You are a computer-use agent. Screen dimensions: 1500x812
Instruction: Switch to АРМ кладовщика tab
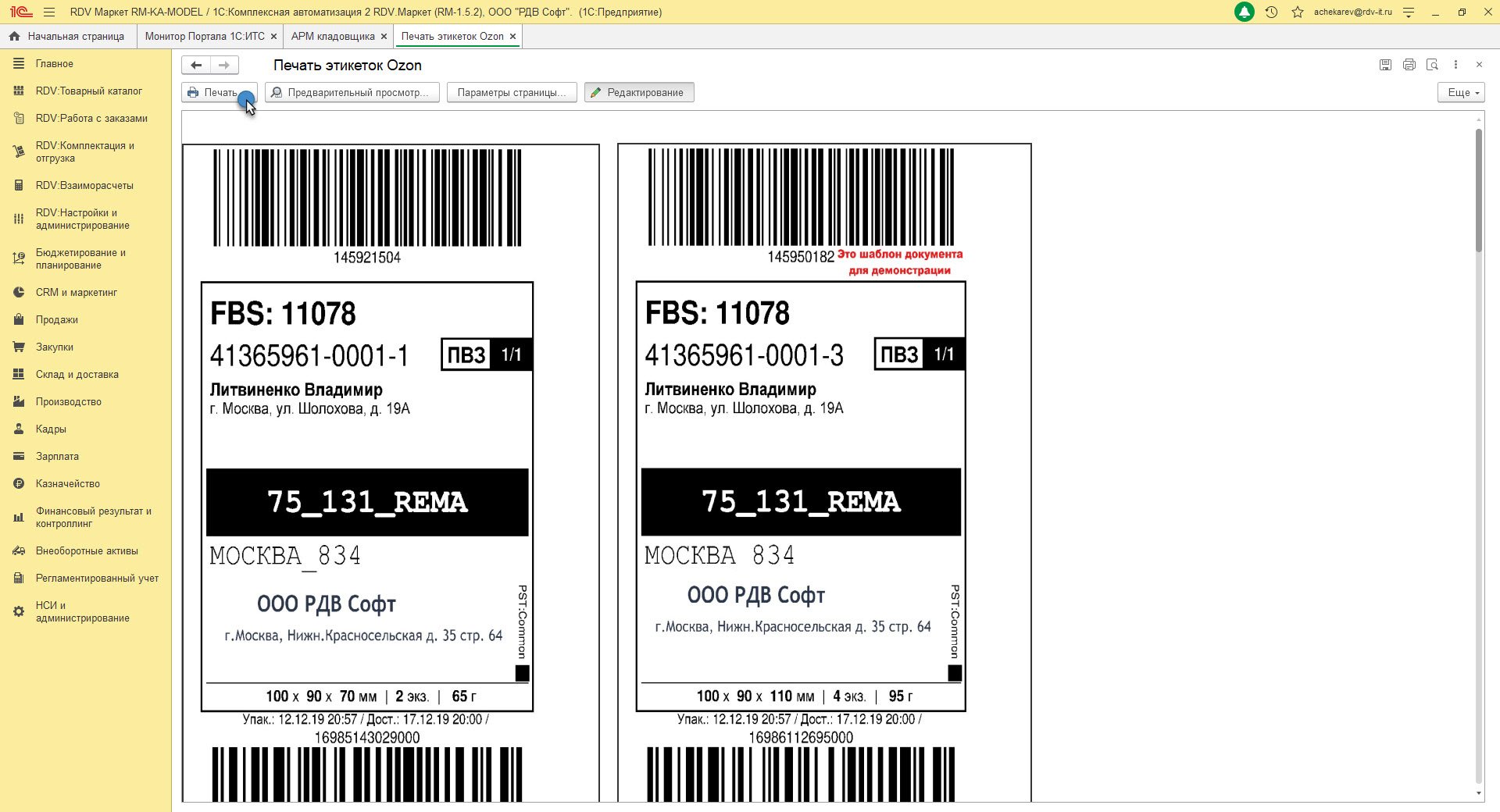point(333,37)
